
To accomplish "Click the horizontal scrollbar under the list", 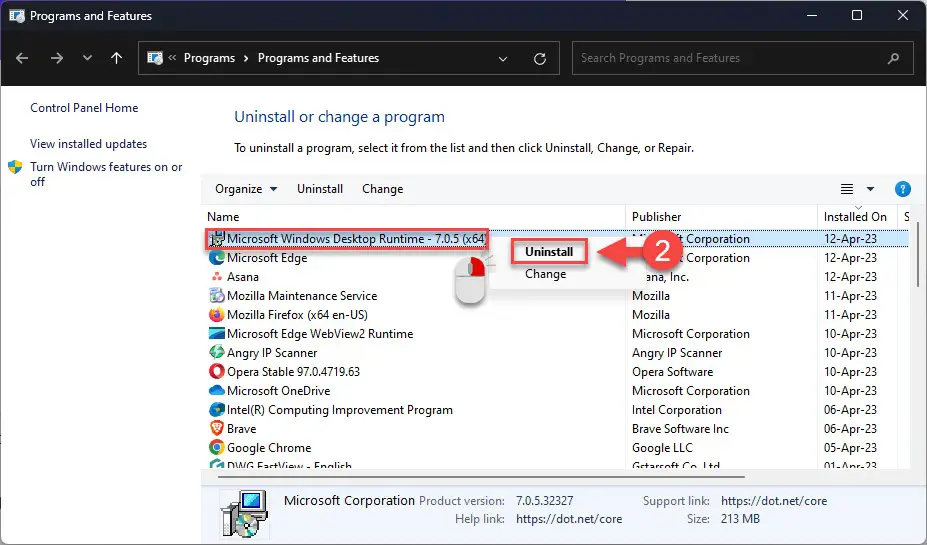I will [481, 476].
